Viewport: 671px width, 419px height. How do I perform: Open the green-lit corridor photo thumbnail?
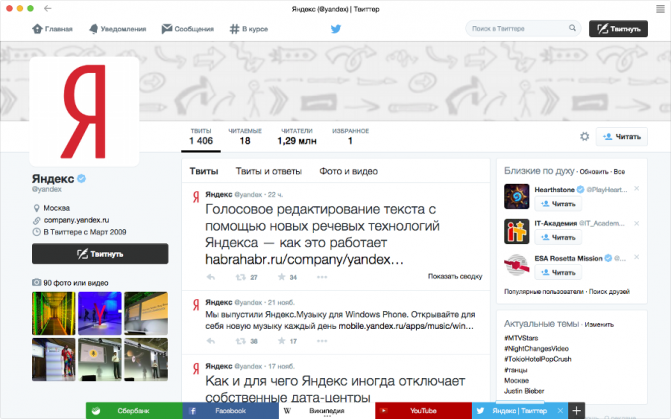tap(53, 313)
